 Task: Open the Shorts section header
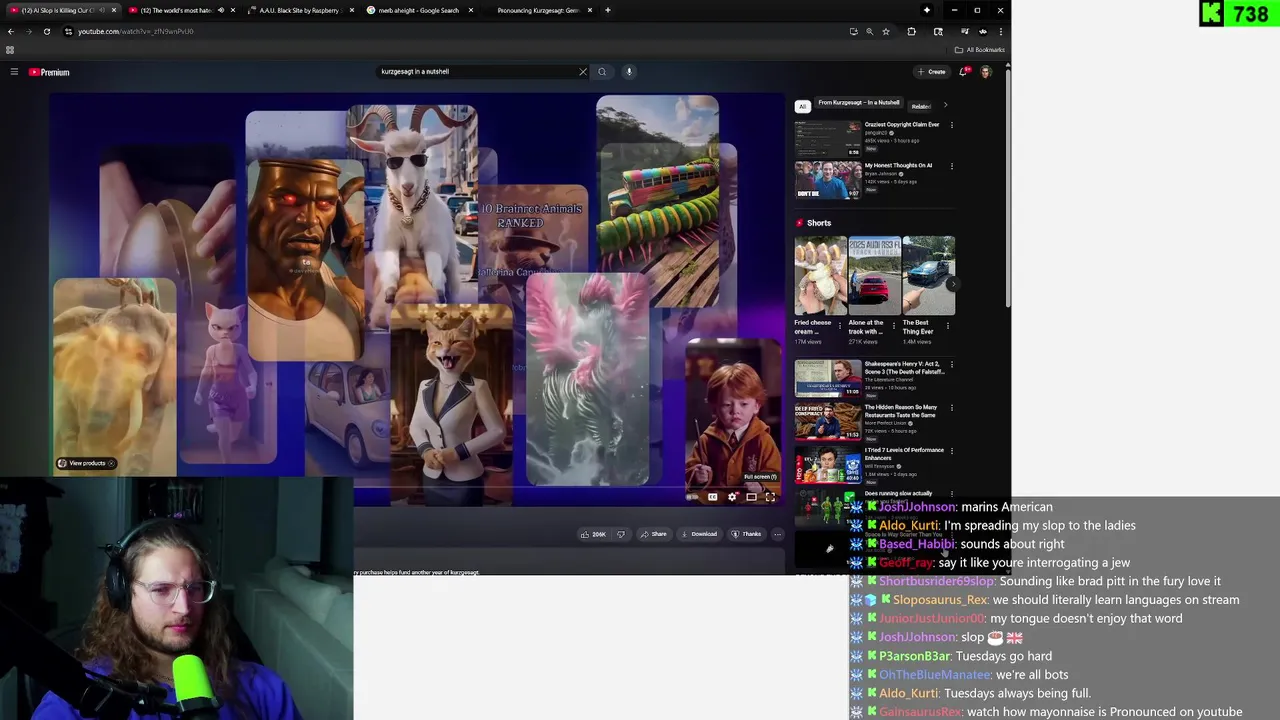813,223
